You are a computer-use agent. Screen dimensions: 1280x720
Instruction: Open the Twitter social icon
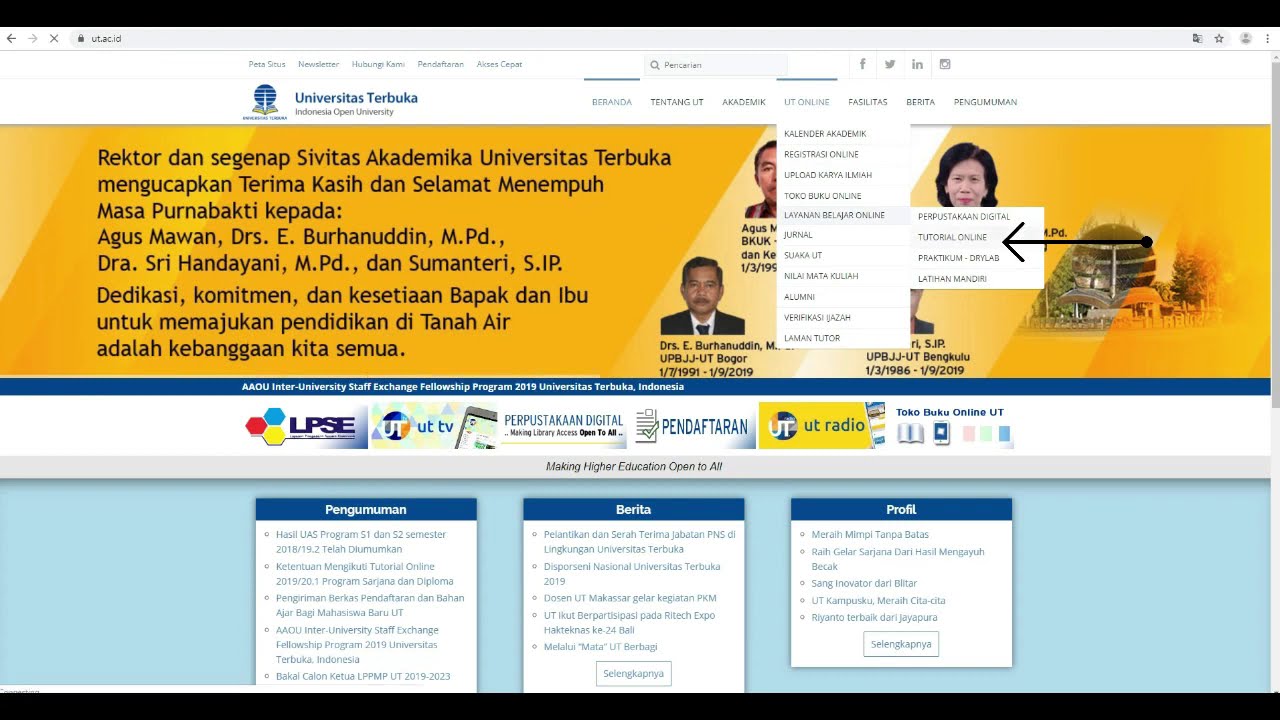(x=890, y=64)
